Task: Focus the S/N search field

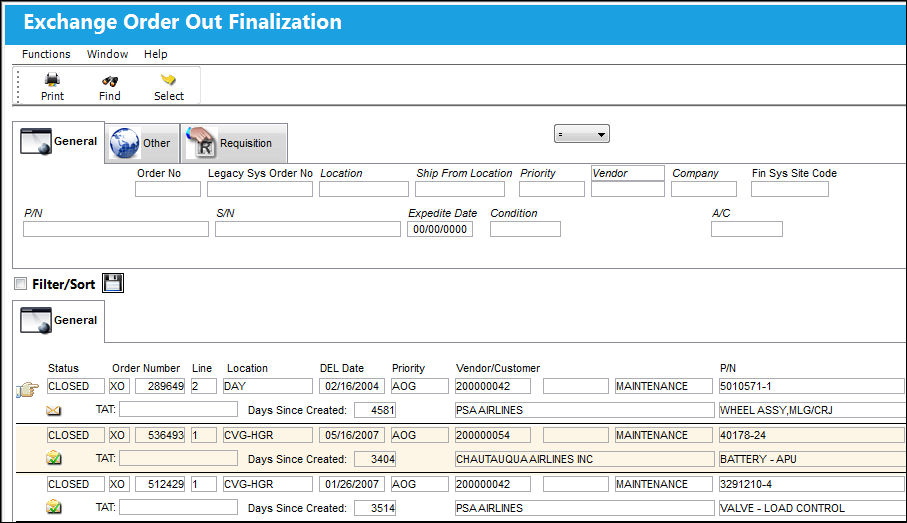Action: coord(308,229)
